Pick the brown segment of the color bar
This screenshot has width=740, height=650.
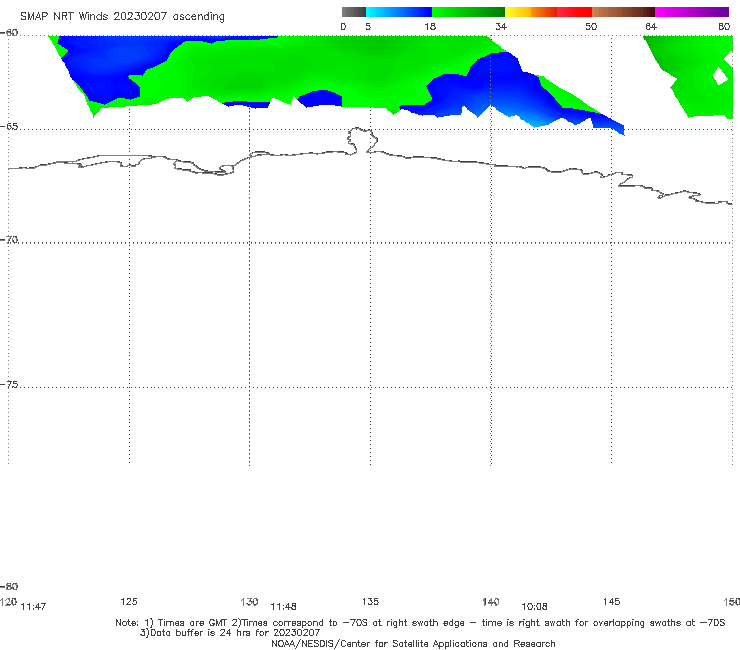click(x=623, y=12)
